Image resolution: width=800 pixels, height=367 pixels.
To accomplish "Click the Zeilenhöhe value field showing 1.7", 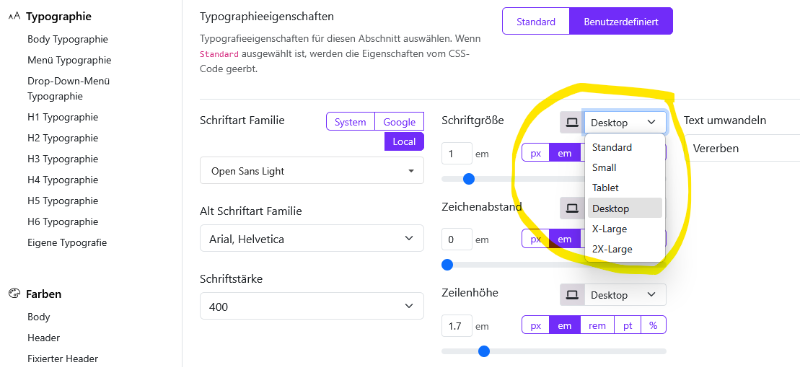I will pyautogui.click(x=457, y=325).
